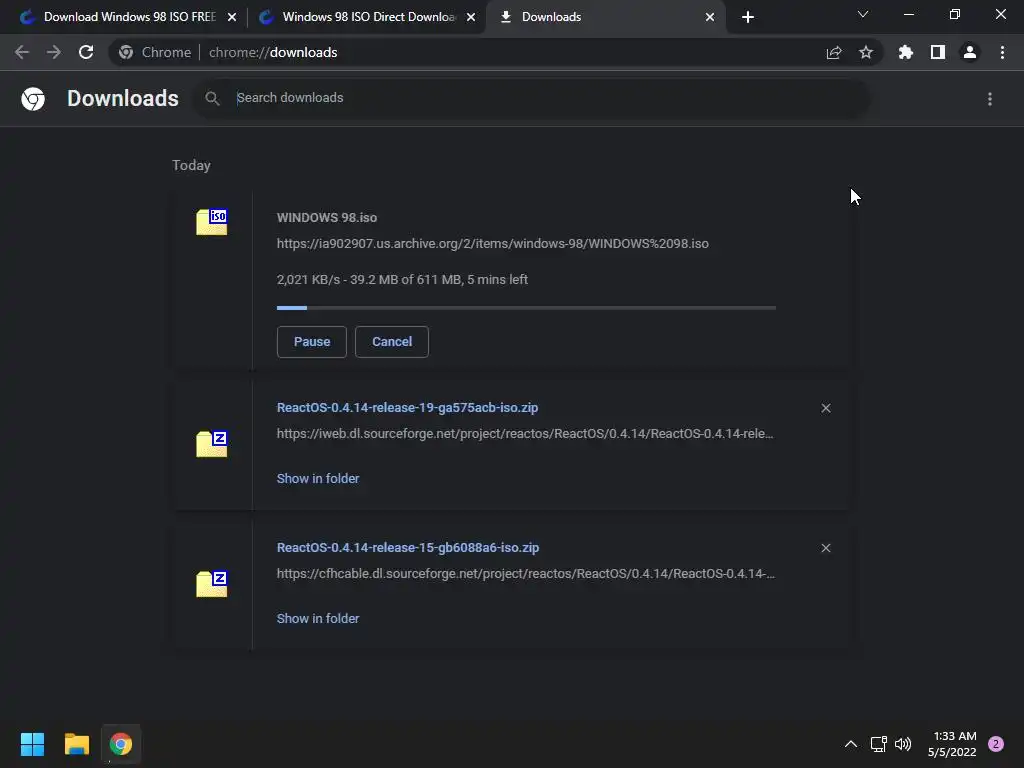The height and width of the screenshot is (768, 1024).
Task: Show hidden system tray icons
Action: coord(851,744)
